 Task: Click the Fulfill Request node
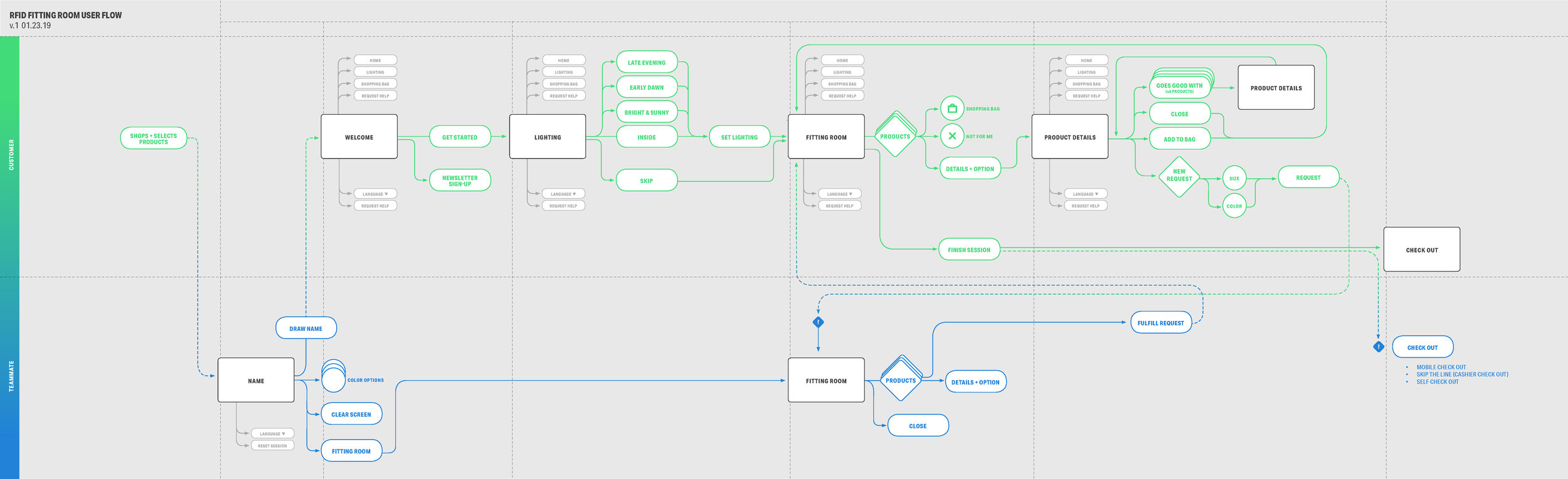point(1161,323)
